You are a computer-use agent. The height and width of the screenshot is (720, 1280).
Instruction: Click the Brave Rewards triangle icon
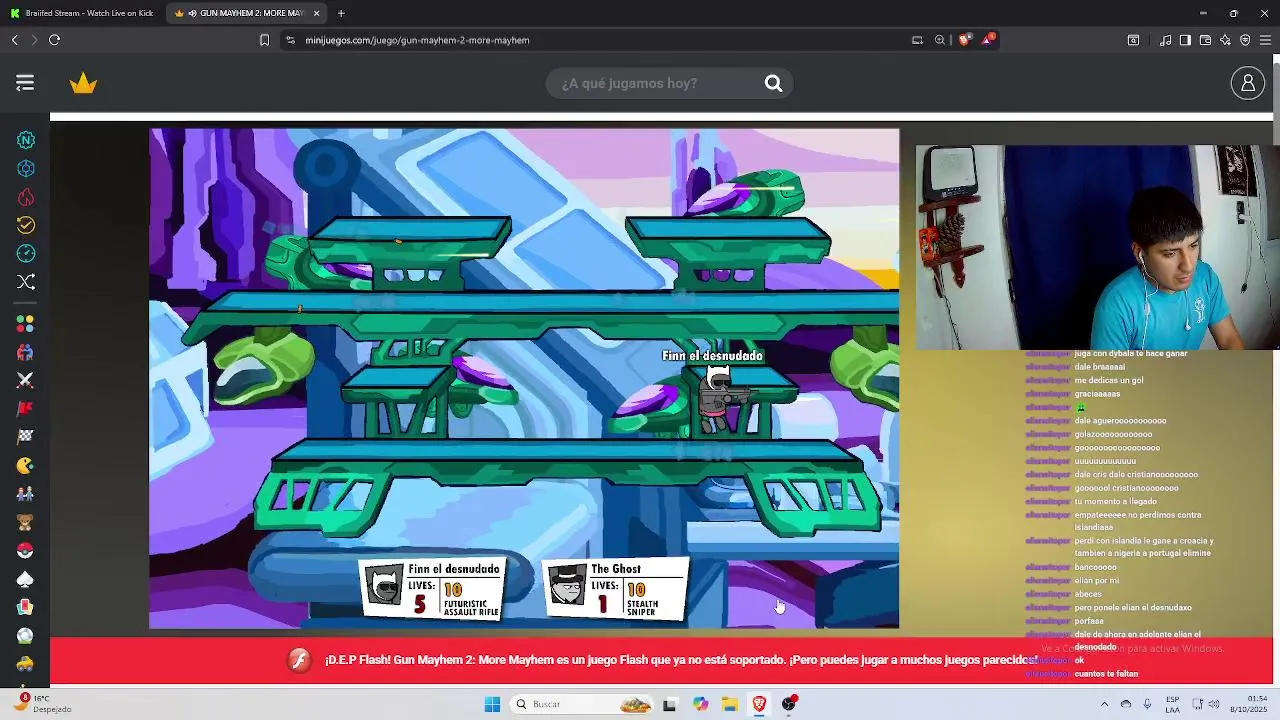pyautogui.click(x=988, y=40)
